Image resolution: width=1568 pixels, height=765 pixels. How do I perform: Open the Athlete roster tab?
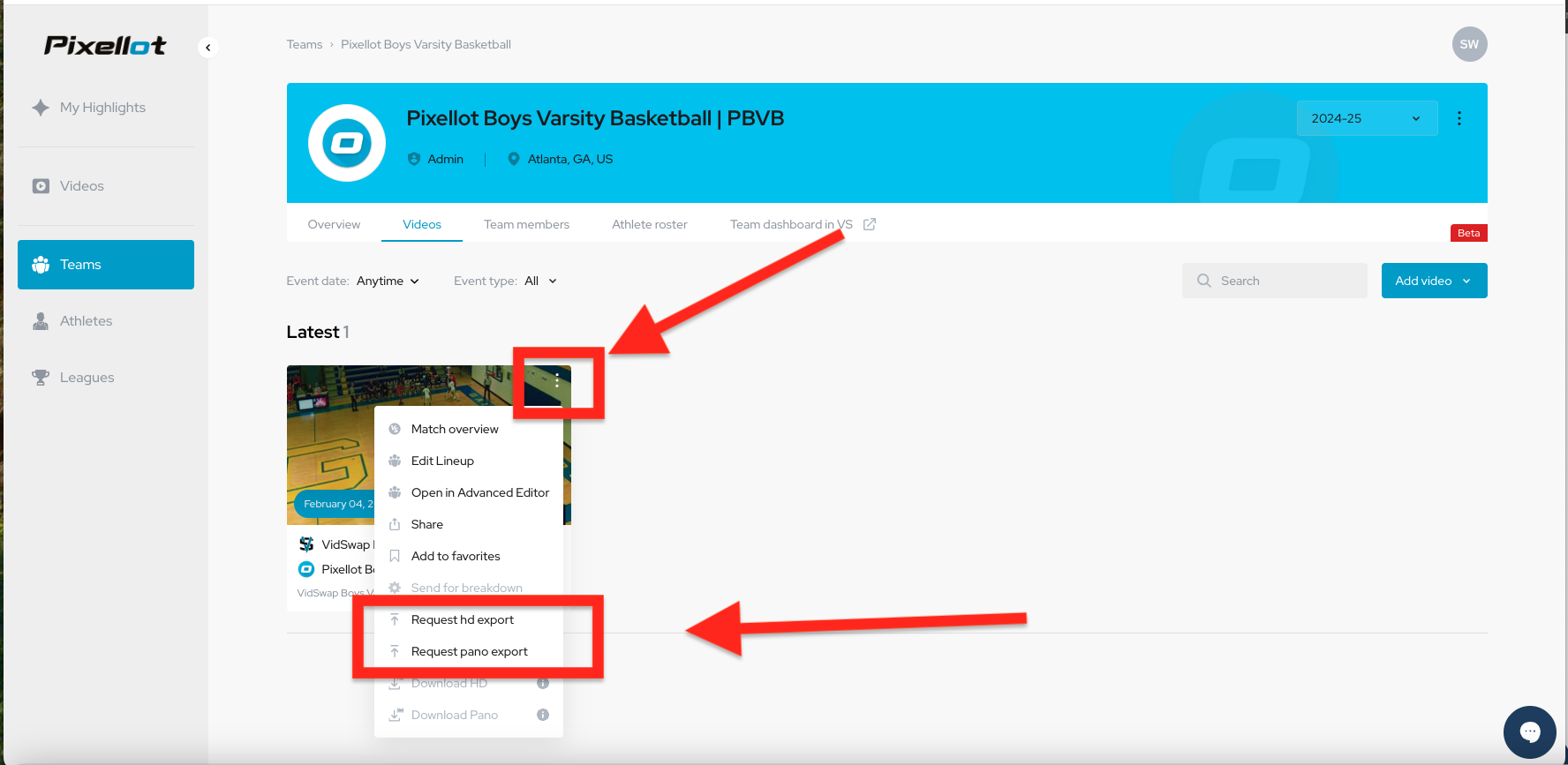tap(650, 224)
